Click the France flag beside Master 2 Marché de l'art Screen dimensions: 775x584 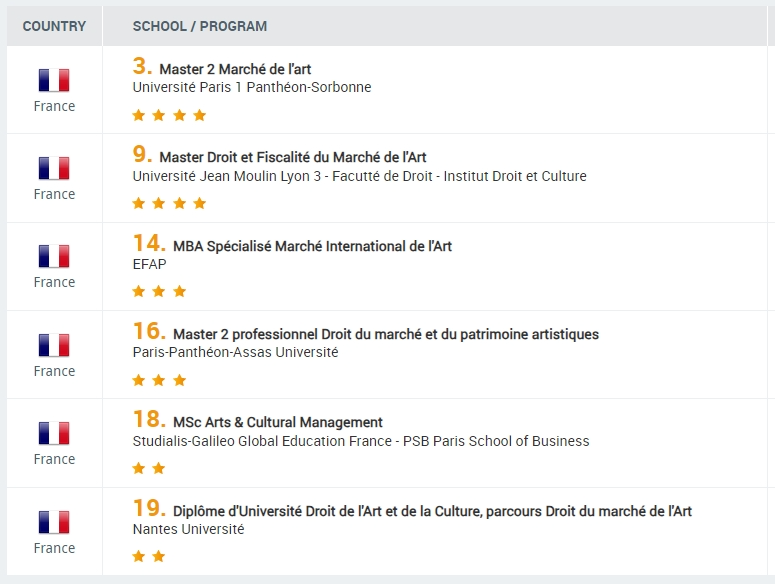pyautogui.click(x=54, y=80)
